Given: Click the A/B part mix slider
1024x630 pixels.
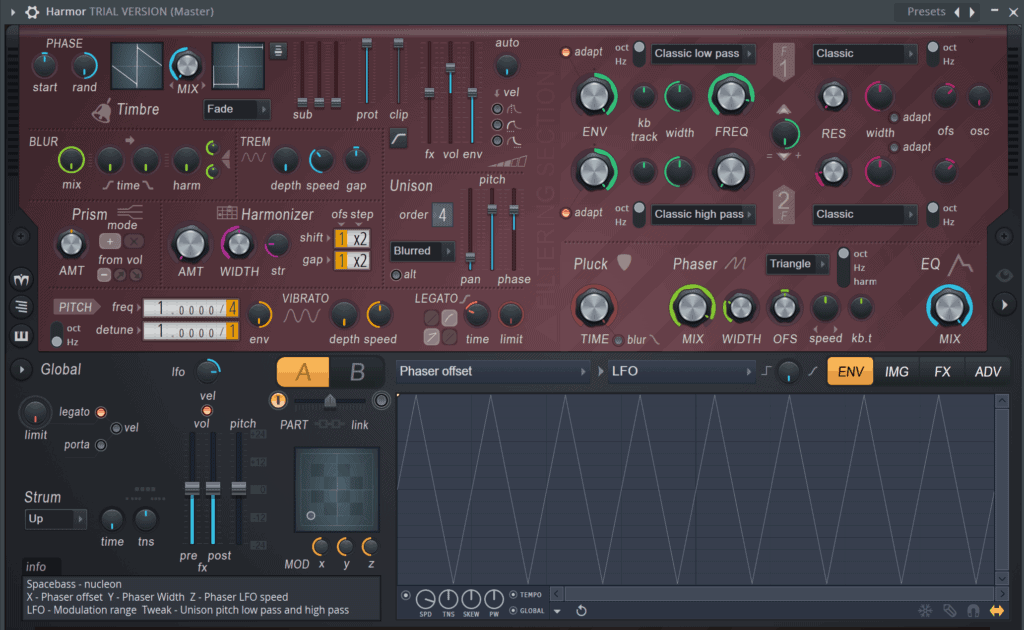Looking at the screenshot, I should click(x=330, y=400).
